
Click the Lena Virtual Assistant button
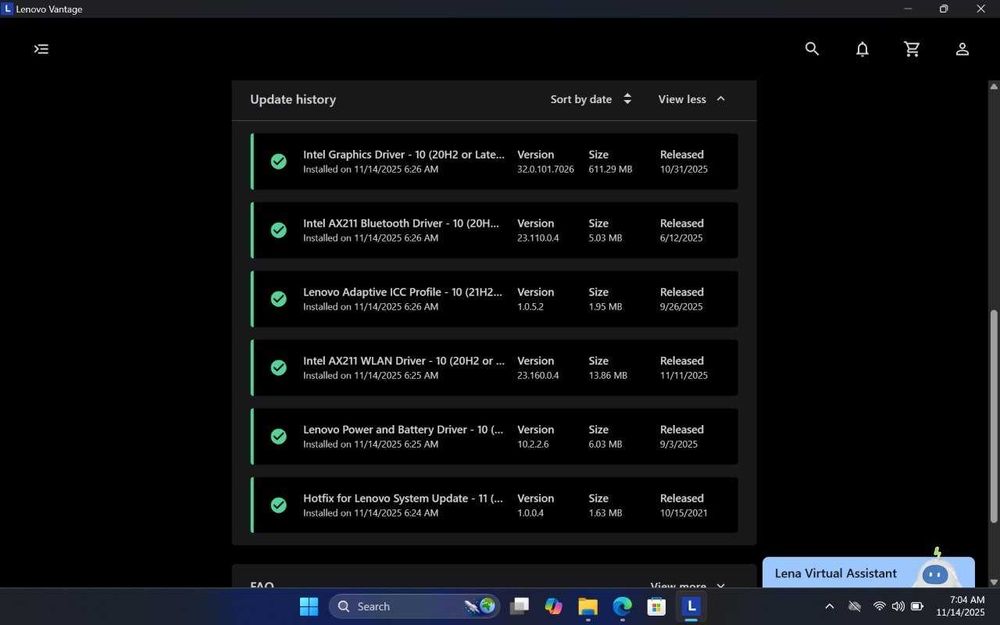(868, 572)
